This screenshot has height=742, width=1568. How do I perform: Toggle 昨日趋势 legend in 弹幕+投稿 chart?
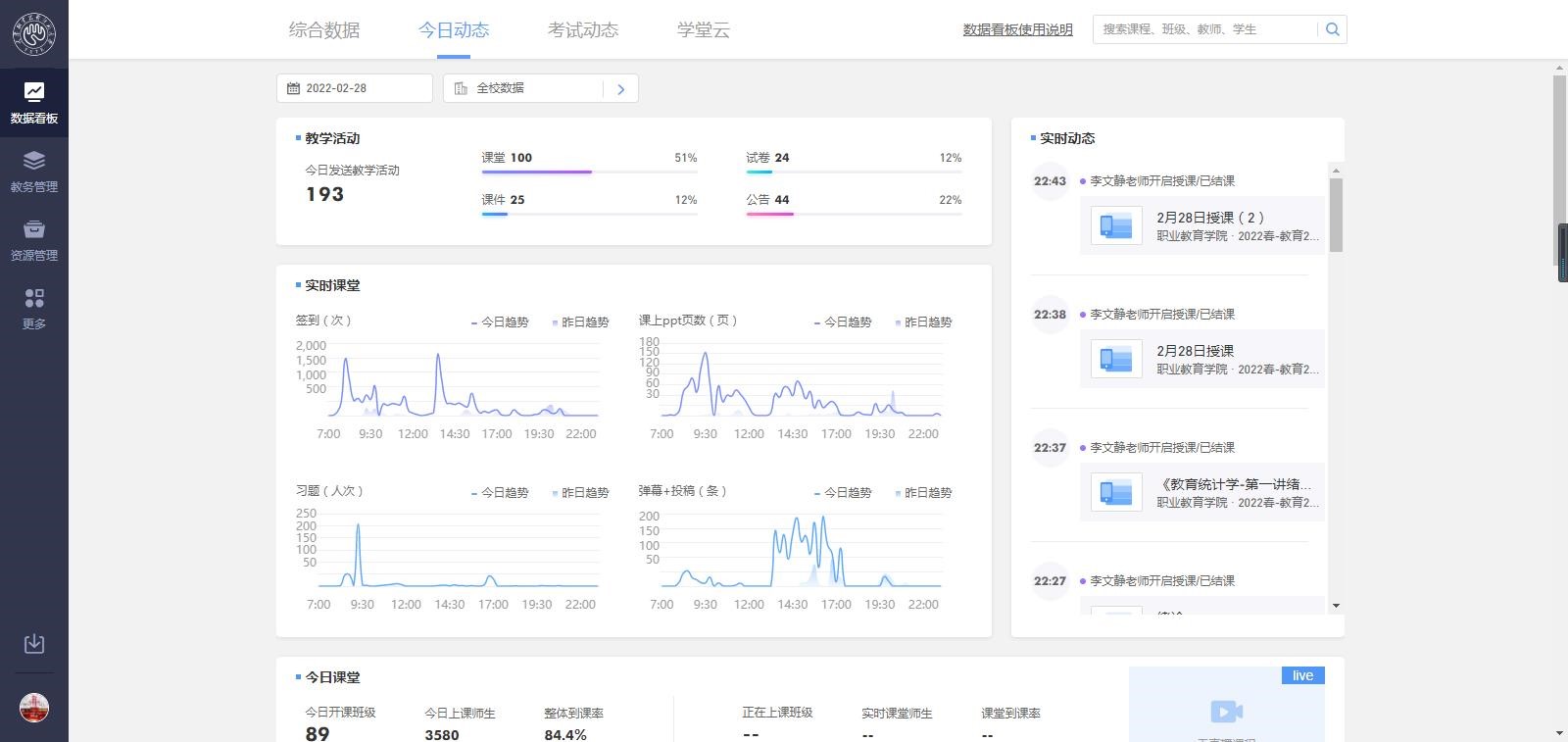(922, 493)
